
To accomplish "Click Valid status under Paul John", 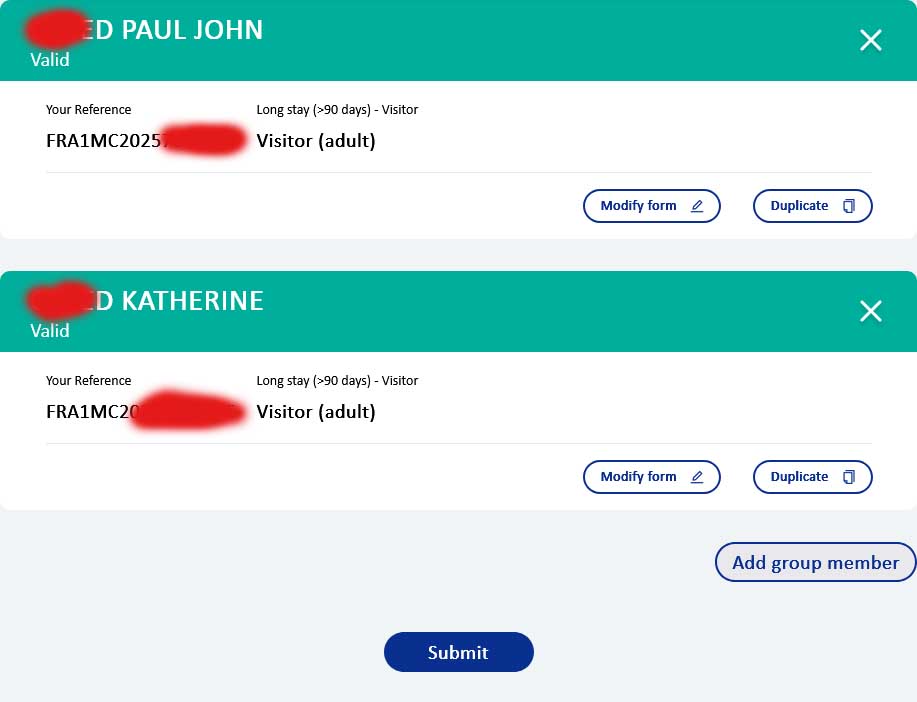I will pyautogui.click(x=50, y=60).
